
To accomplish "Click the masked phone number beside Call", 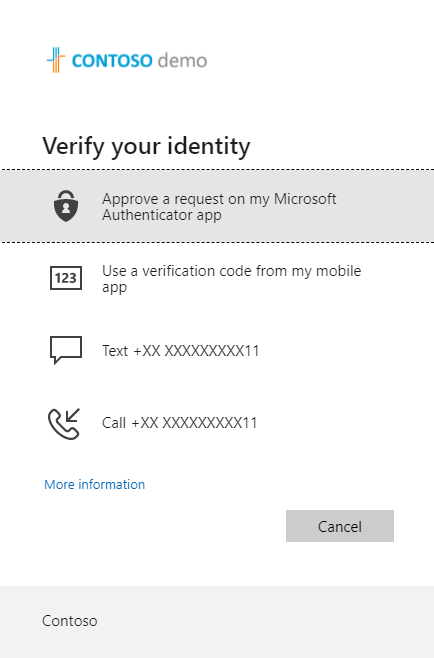I will pyautogui.click(x=194, y=423).
